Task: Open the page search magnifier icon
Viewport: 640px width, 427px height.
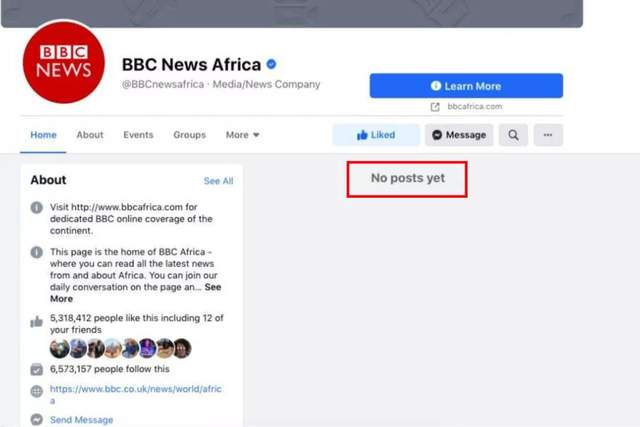Action: [x=513, y=135]
